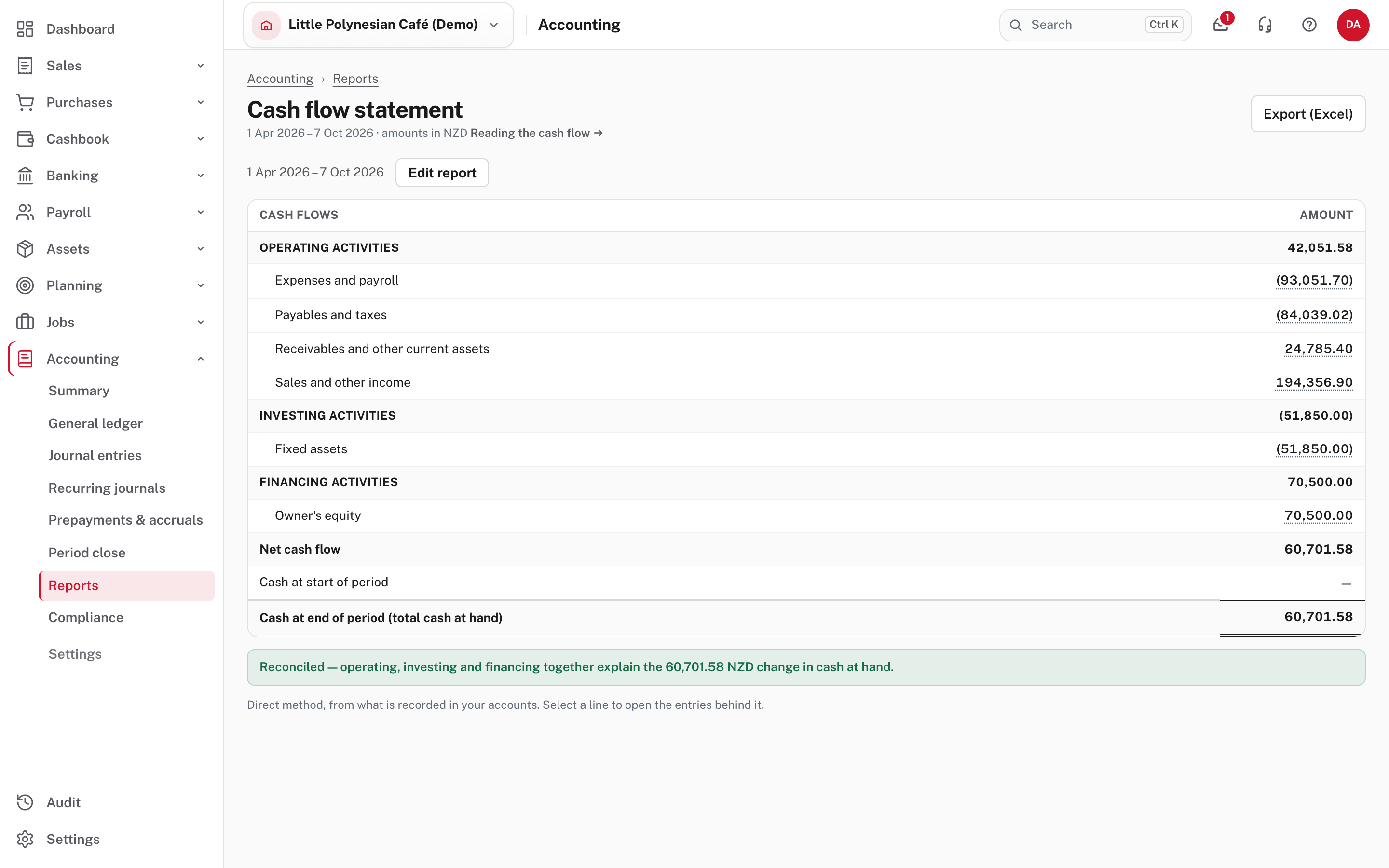Click the Accounting book icon

pyautogui.click(x=25, y=359)
